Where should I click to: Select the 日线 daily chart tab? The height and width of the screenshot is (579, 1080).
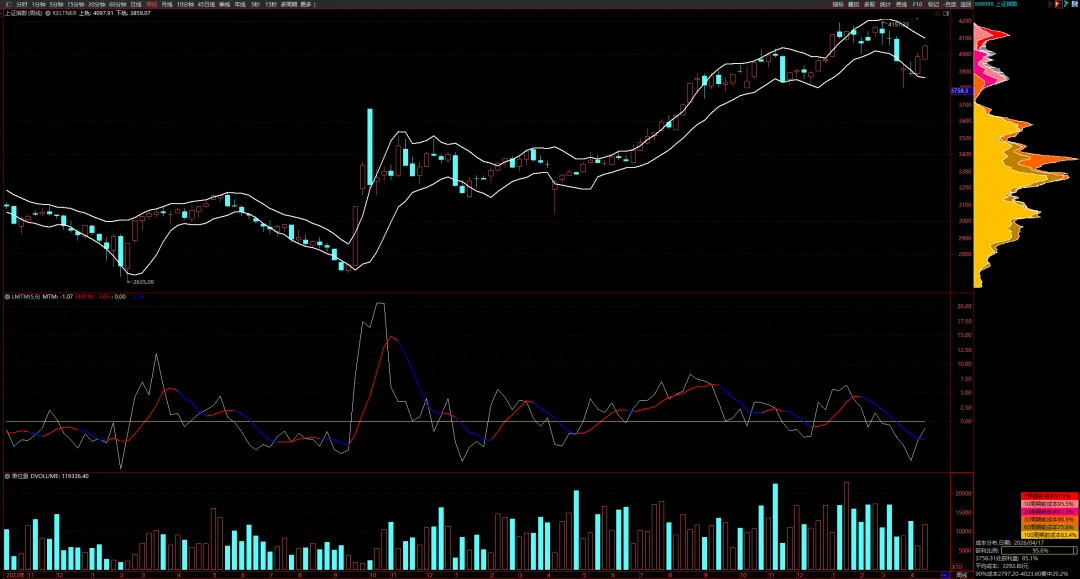tap(136, 4)
